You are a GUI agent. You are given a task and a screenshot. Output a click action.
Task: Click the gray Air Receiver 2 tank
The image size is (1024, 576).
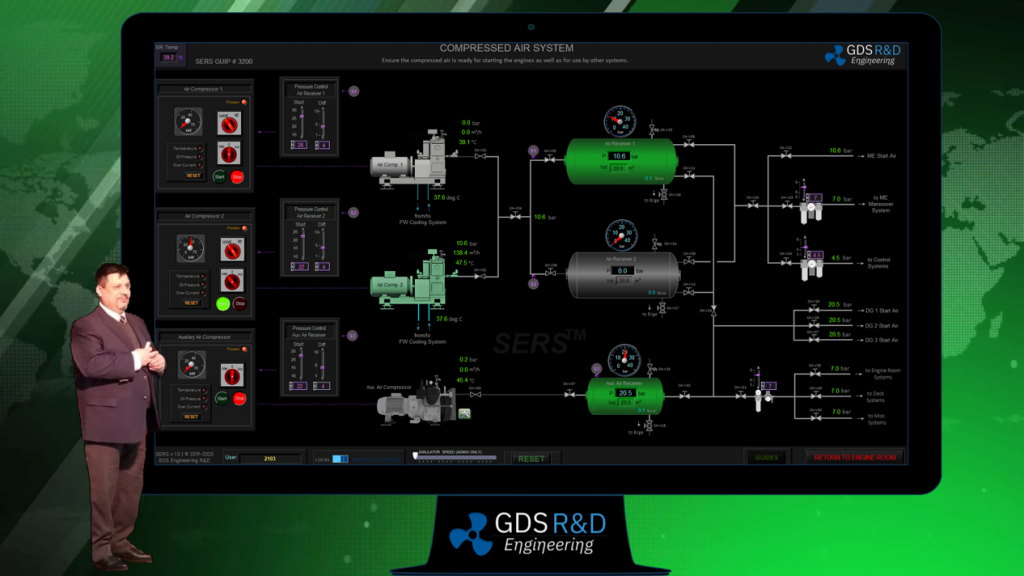pos(619,270)
